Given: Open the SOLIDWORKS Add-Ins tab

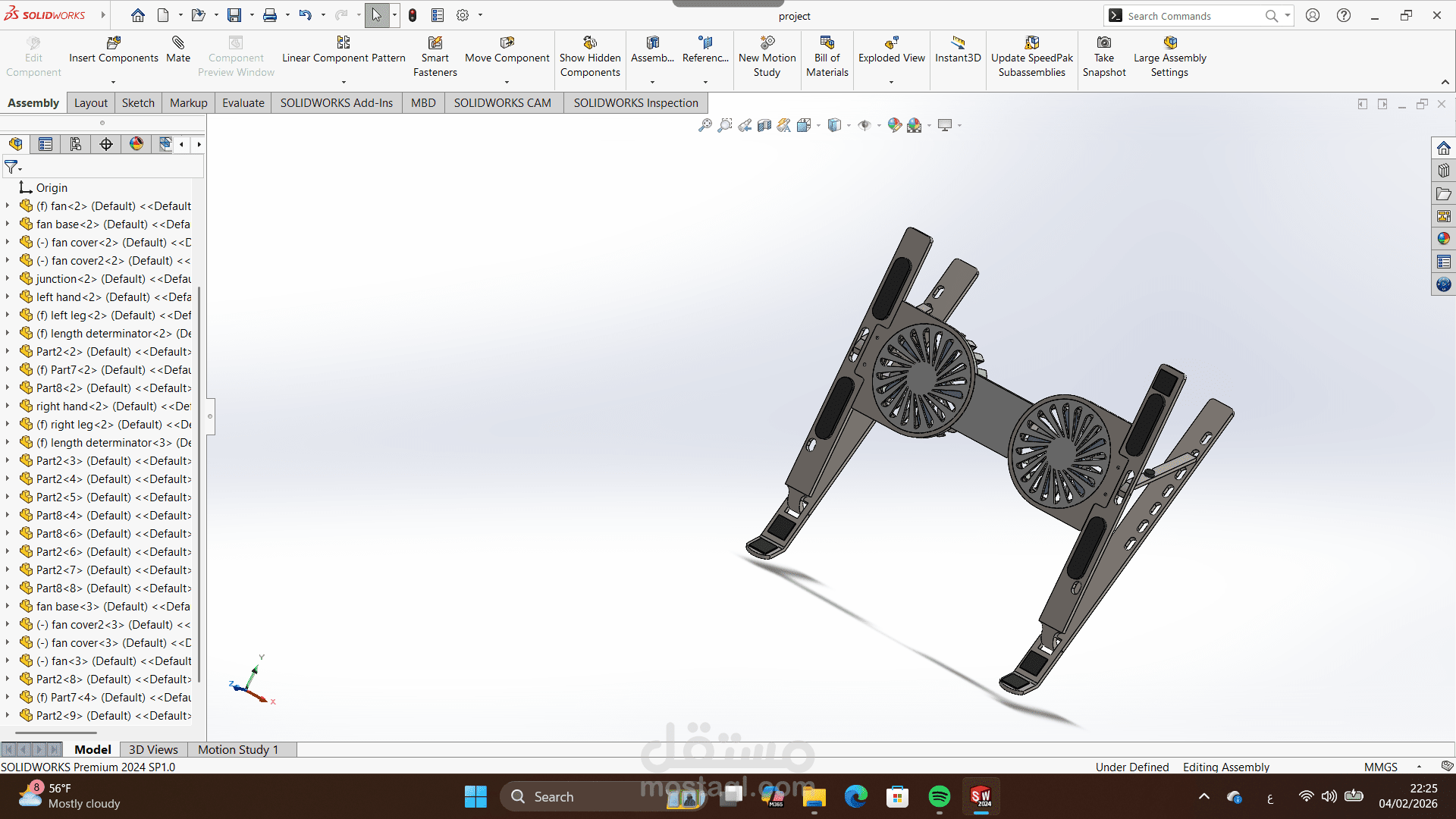Looking at the screenshot, I should pos(337,103).
